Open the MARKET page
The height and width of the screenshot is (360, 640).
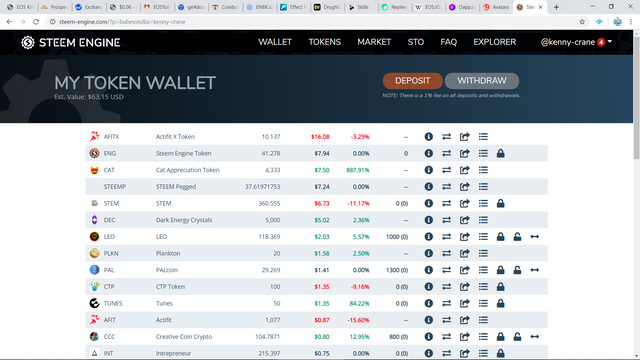click(374, 42)
